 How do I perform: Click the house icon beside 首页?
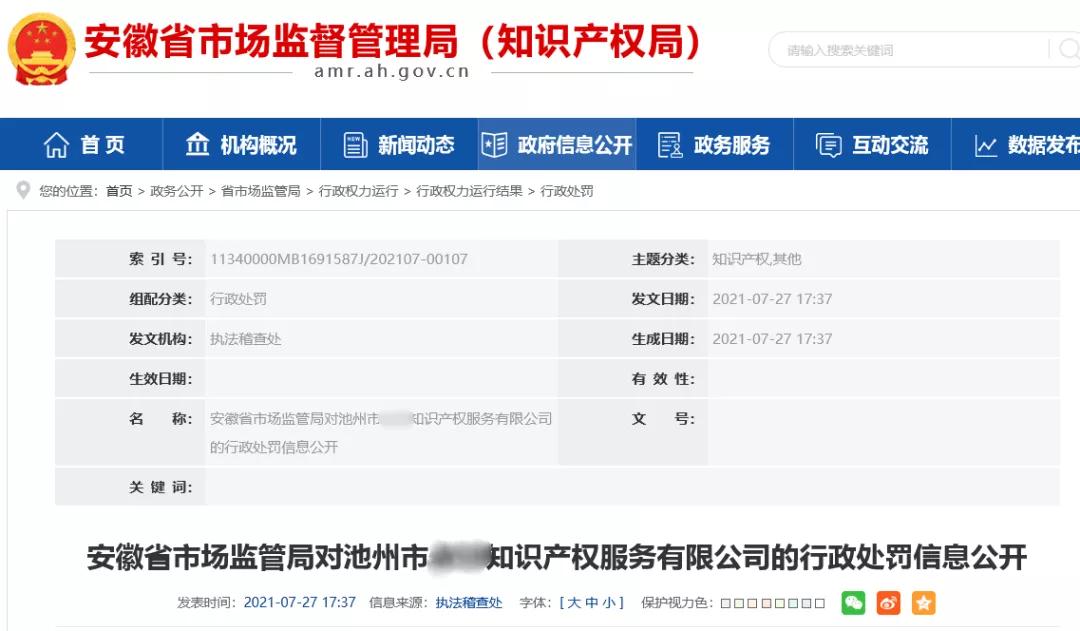[56, 145]
